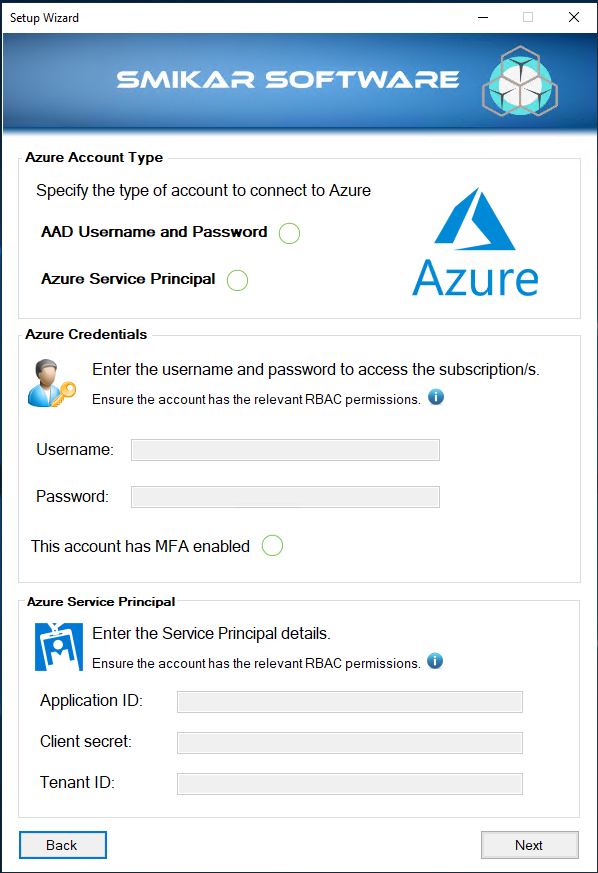Enable the MFA enabled account option
This screenshot has width=598, height=873.
(272, 546)
